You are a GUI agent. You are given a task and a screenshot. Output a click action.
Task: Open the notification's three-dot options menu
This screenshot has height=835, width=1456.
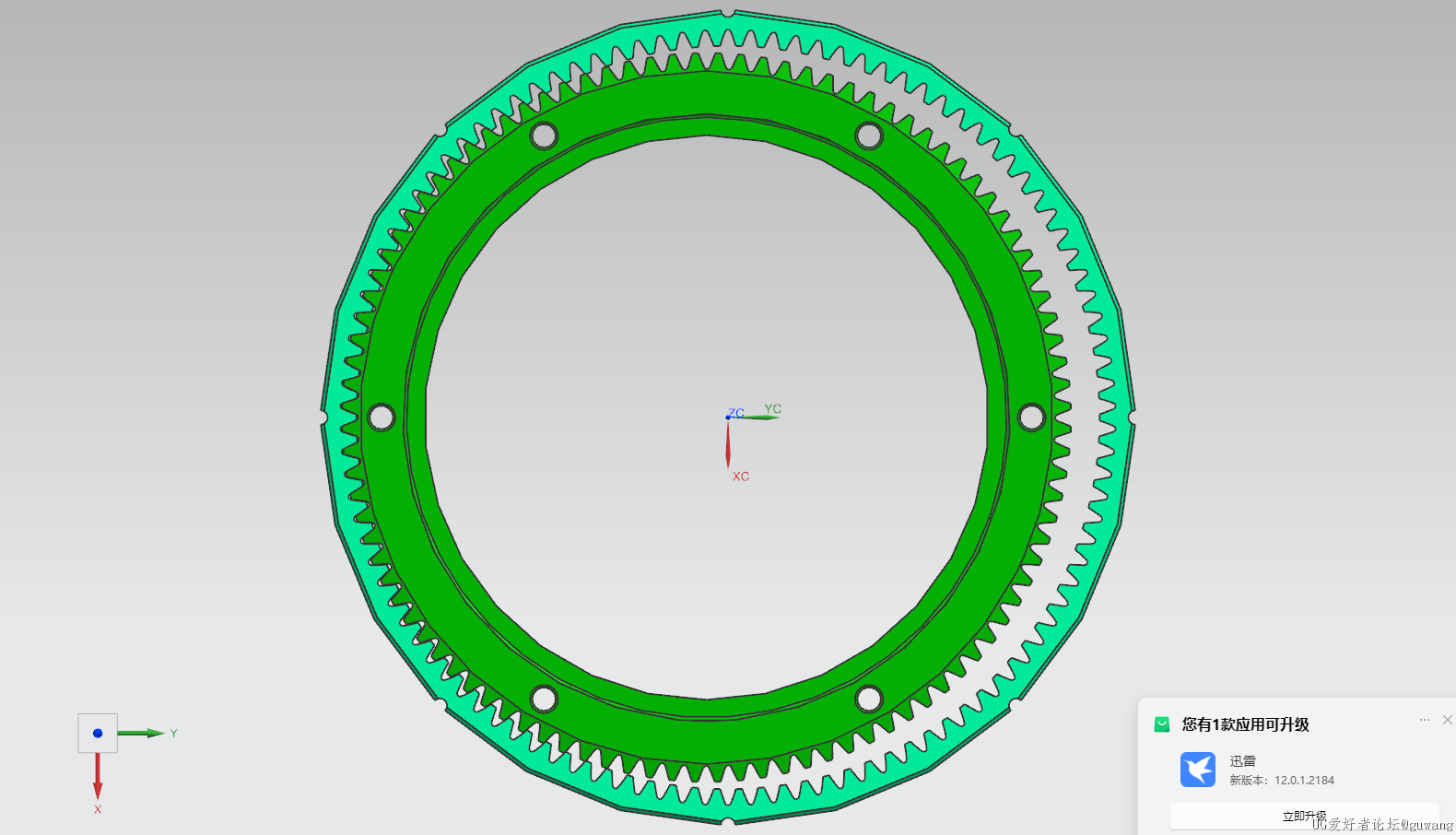tap(1425, 720)
